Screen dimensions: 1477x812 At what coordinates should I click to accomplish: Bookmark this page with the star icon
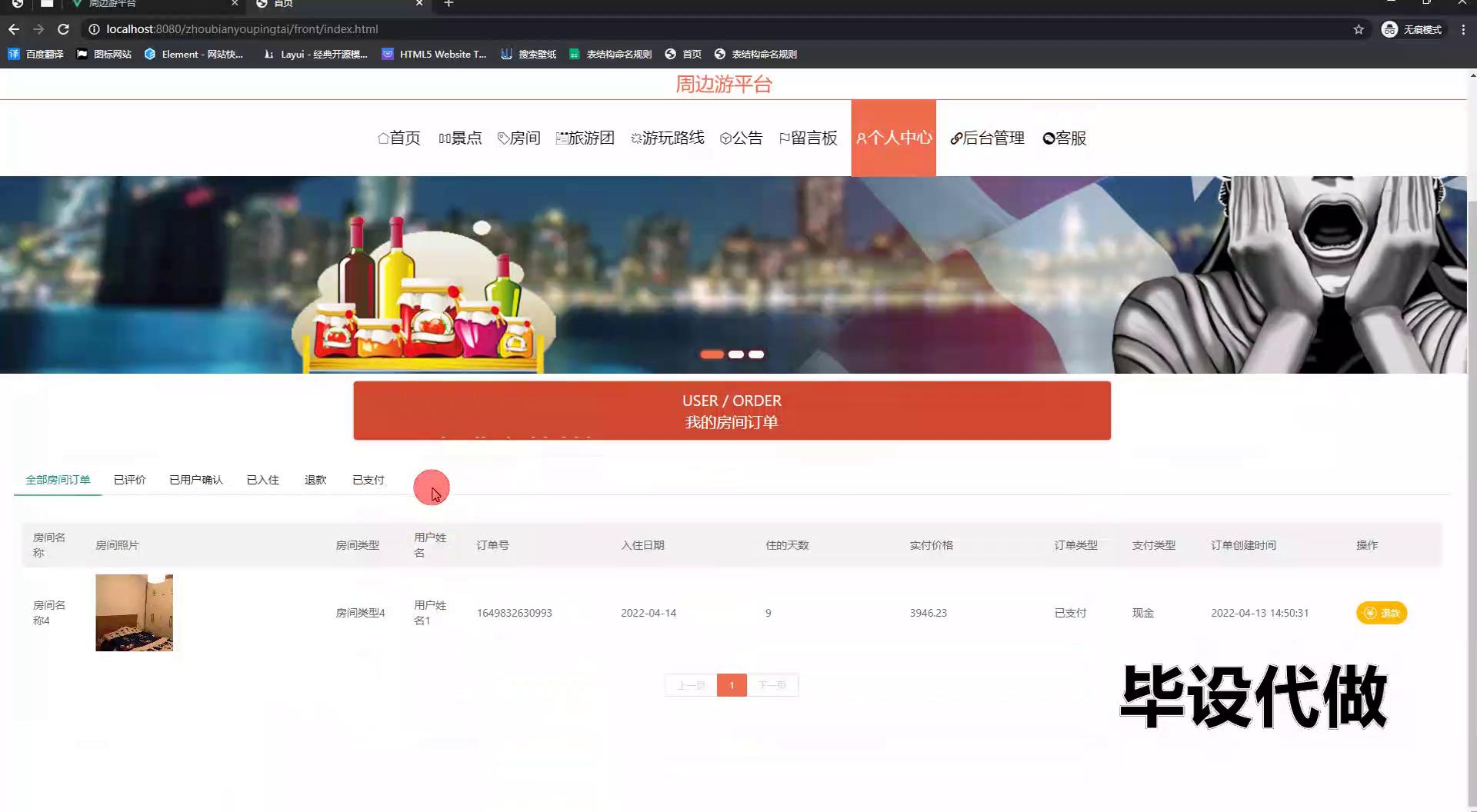pyautogui.click(x=1359, y=29)
